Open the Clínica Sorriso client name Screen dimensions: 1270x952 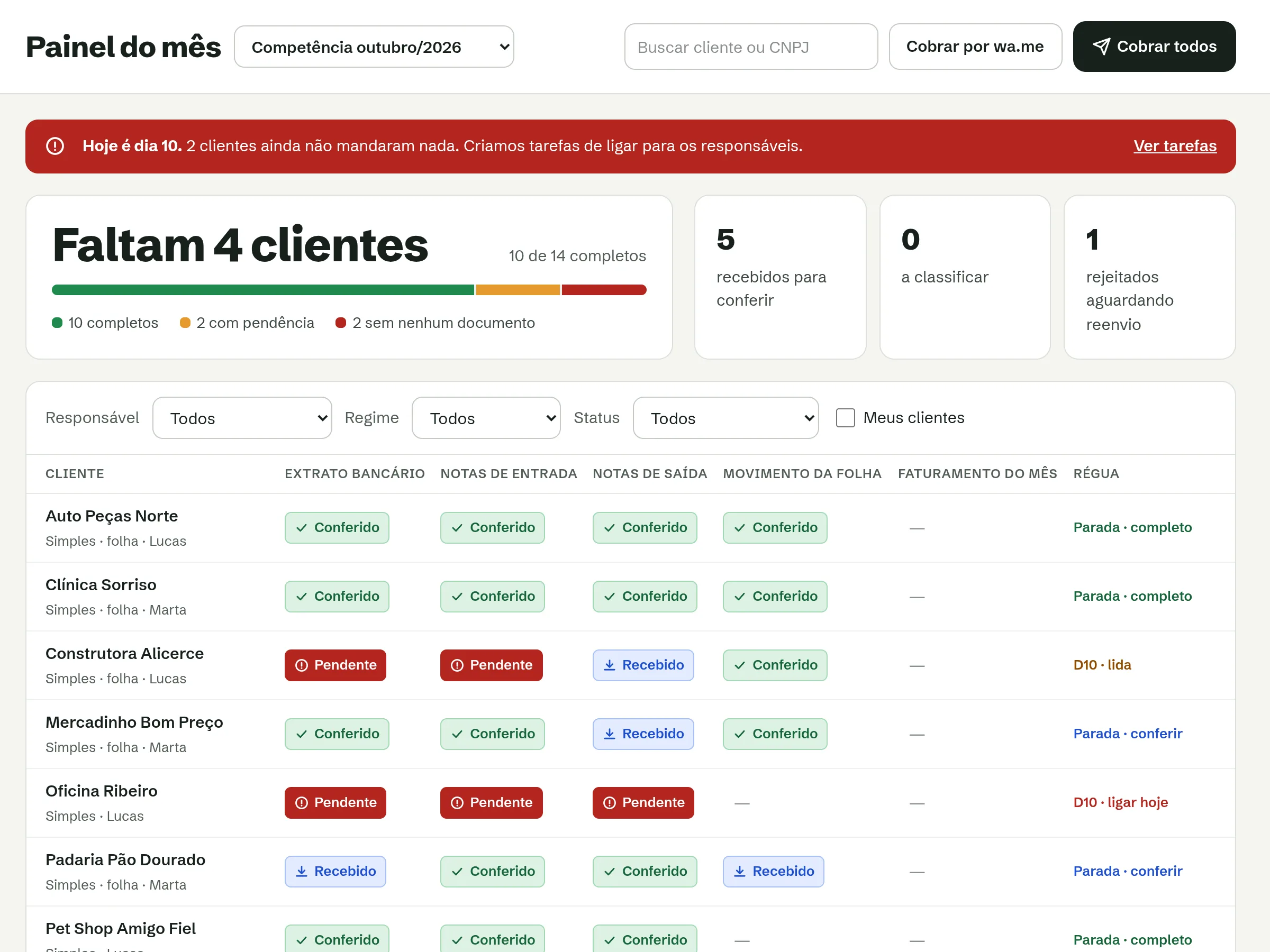[101, 585]
